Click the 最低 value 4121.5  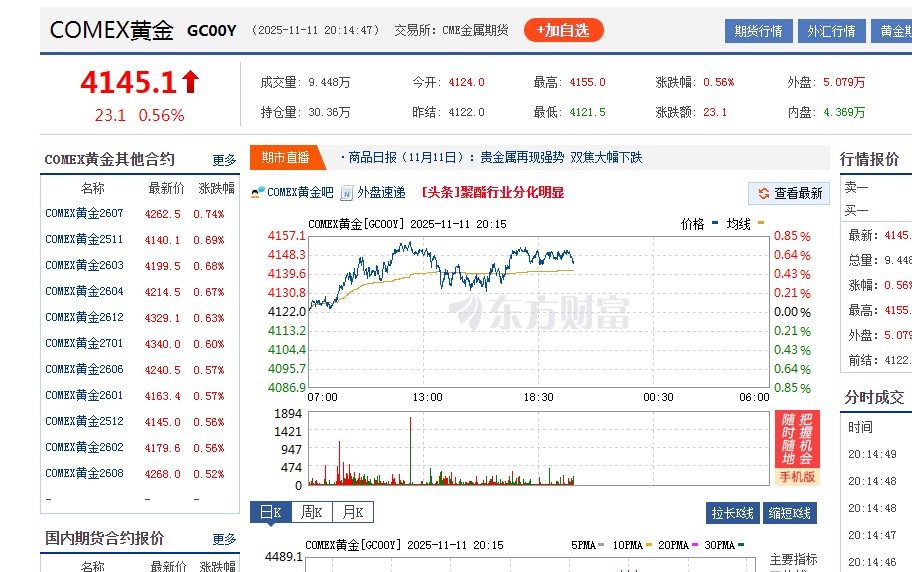pos(587,112)
